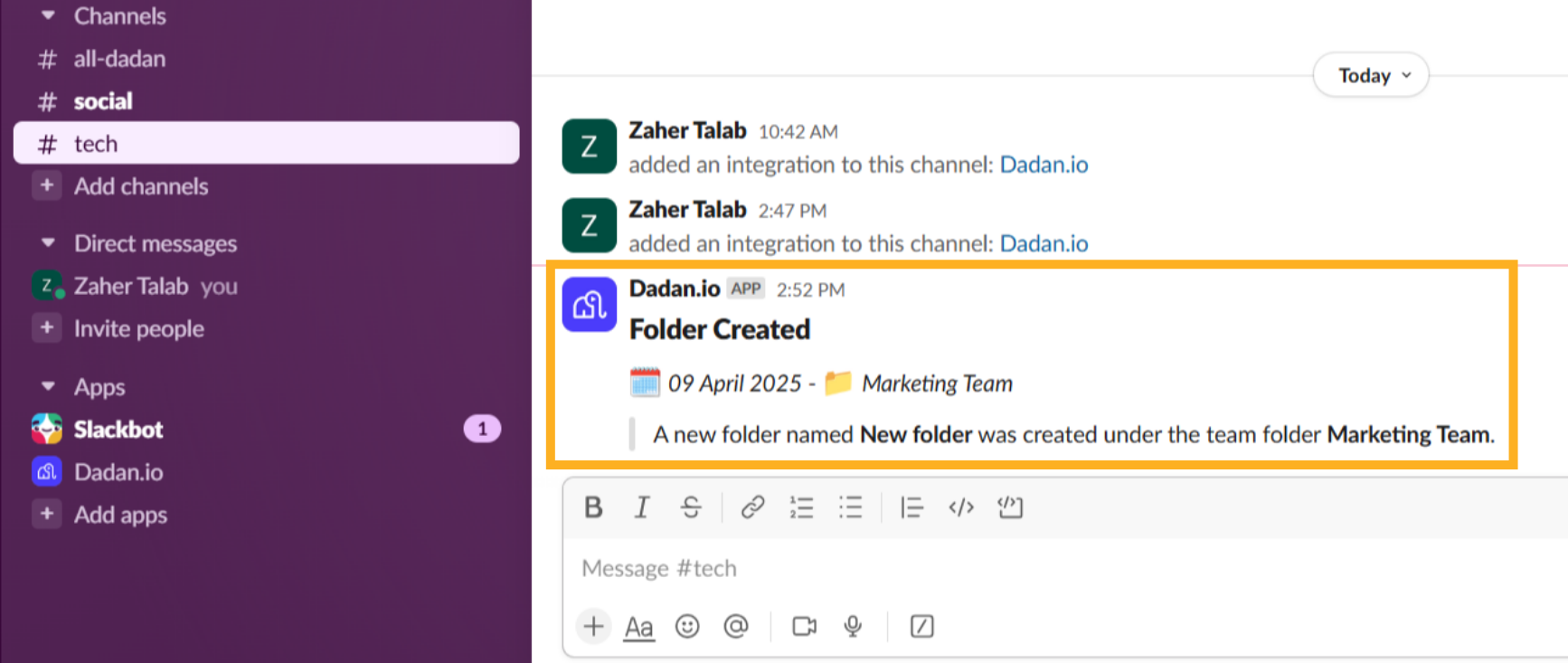Viewport: 1568px width, 663px height.
Task: Insert inline code formatting
Action: pyautogui.click(x=960, y=507)
